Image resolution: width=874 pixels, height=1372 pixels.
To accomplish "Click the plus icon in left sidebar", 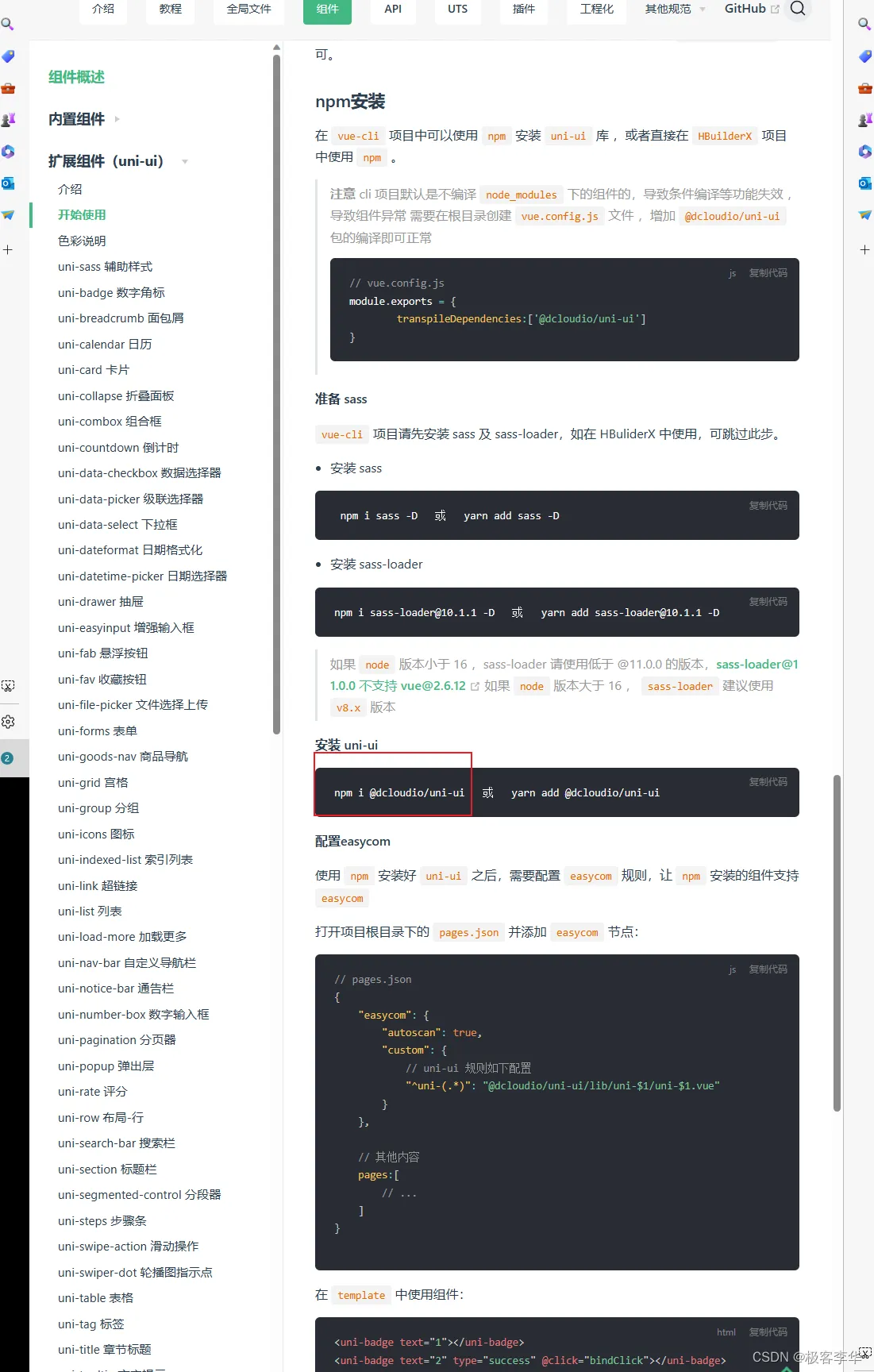I will [x=8, y=250].
